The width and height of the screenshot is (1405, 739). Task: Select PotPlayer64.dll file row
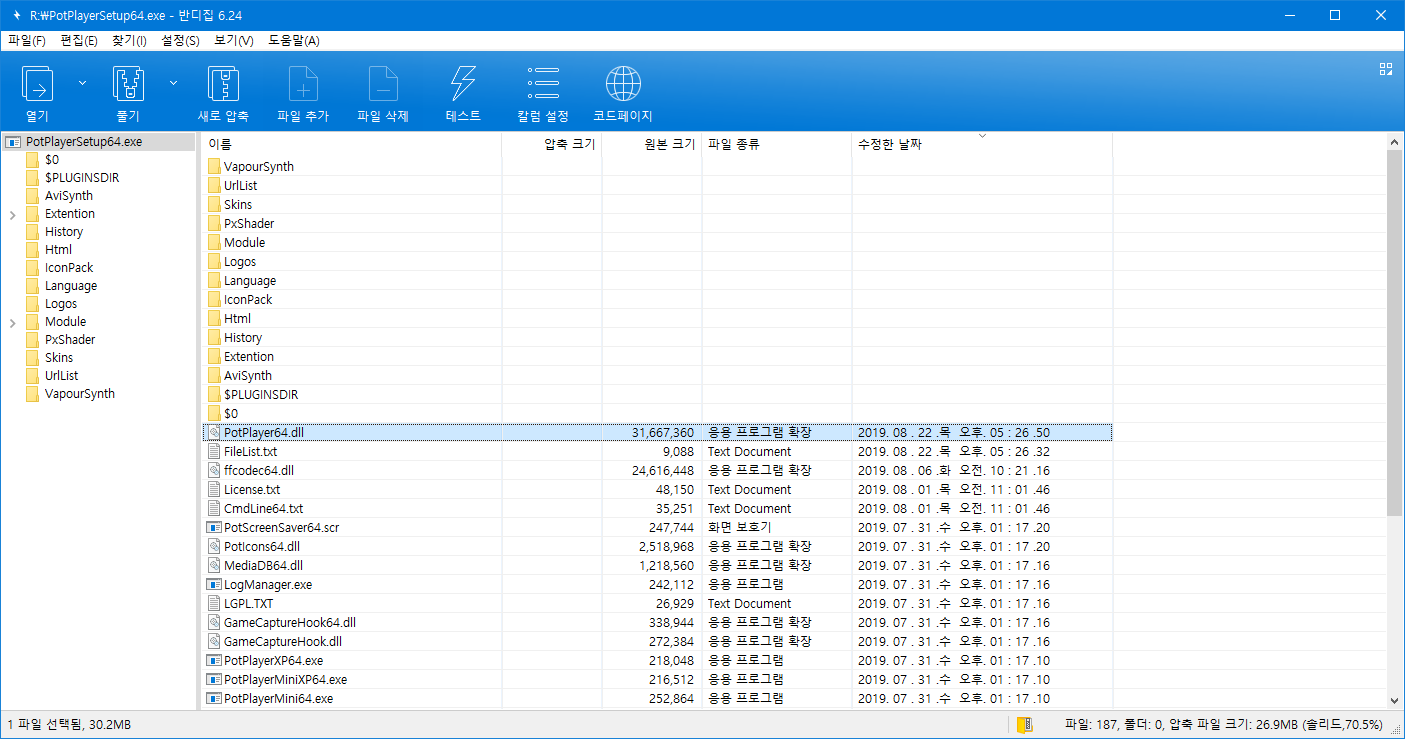[657, 433]
